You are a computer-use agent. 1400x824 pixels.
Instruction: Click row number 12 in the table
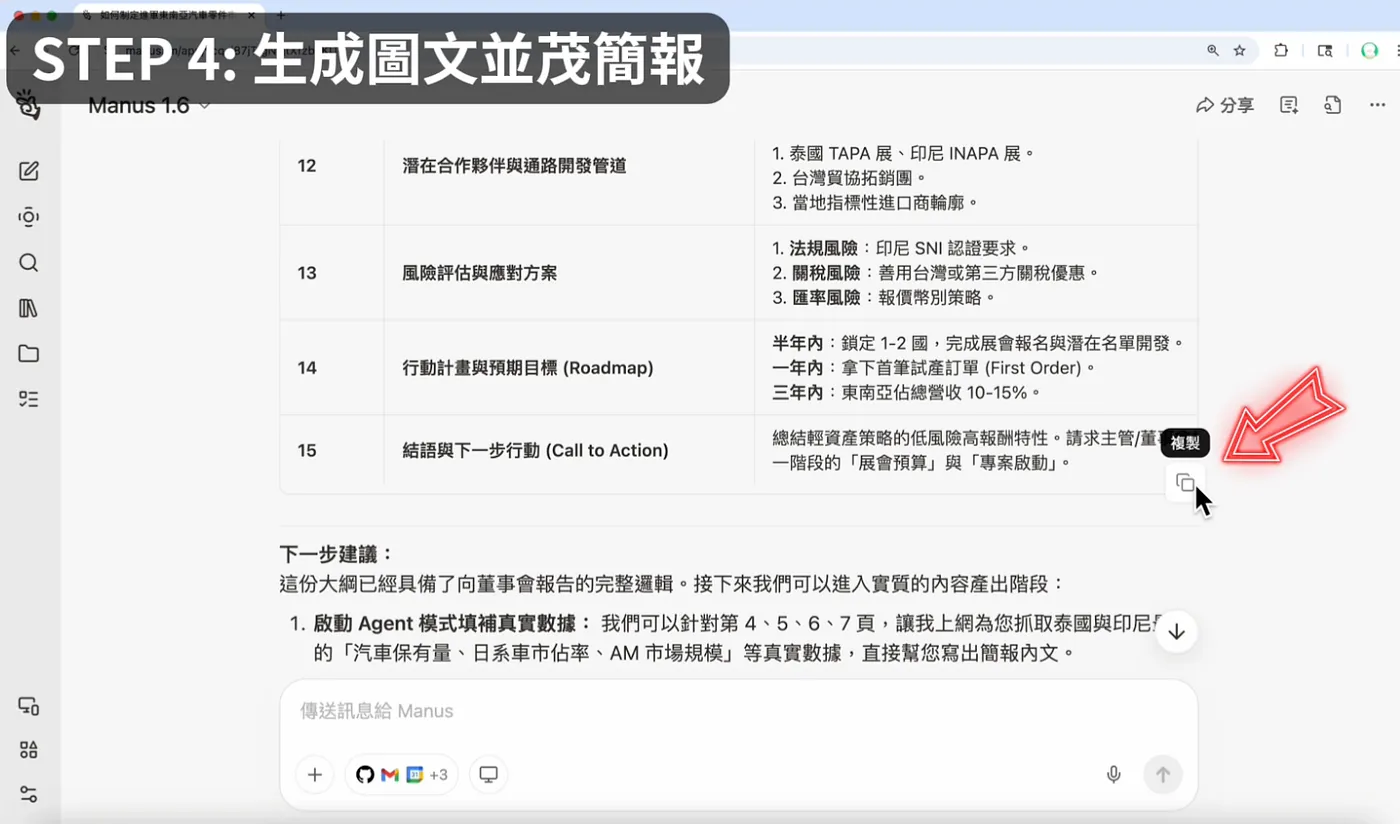click(x=306, y=166)
